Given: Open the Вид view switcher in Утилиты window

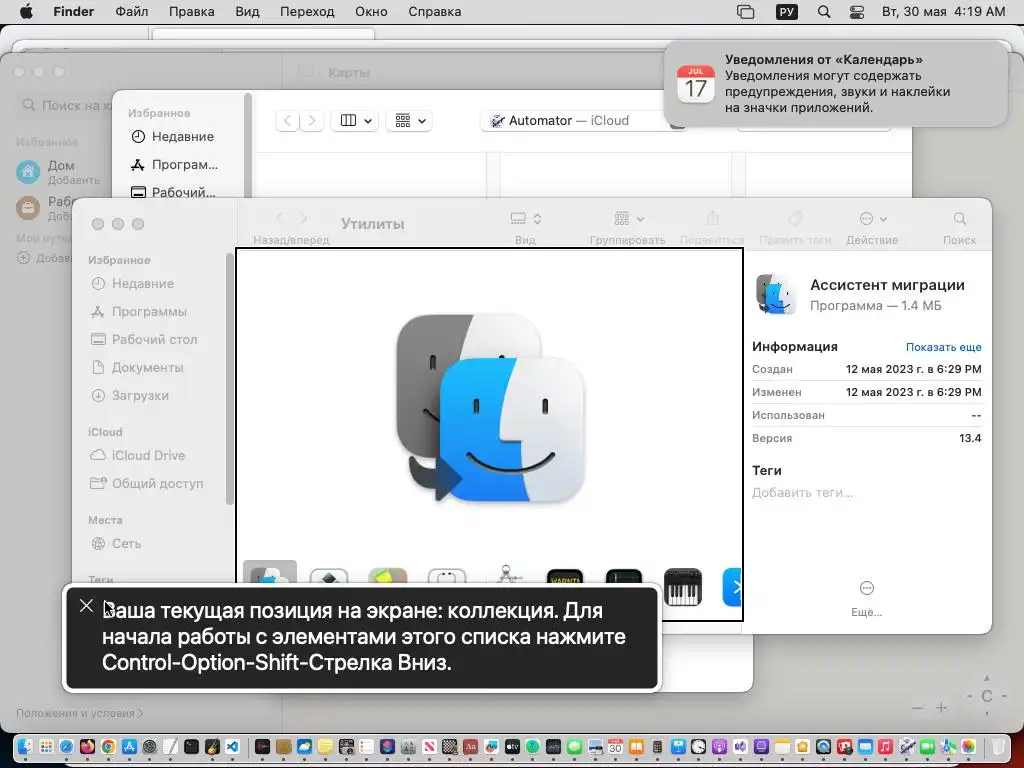Looking at the screenshot, I should [526, 219].
